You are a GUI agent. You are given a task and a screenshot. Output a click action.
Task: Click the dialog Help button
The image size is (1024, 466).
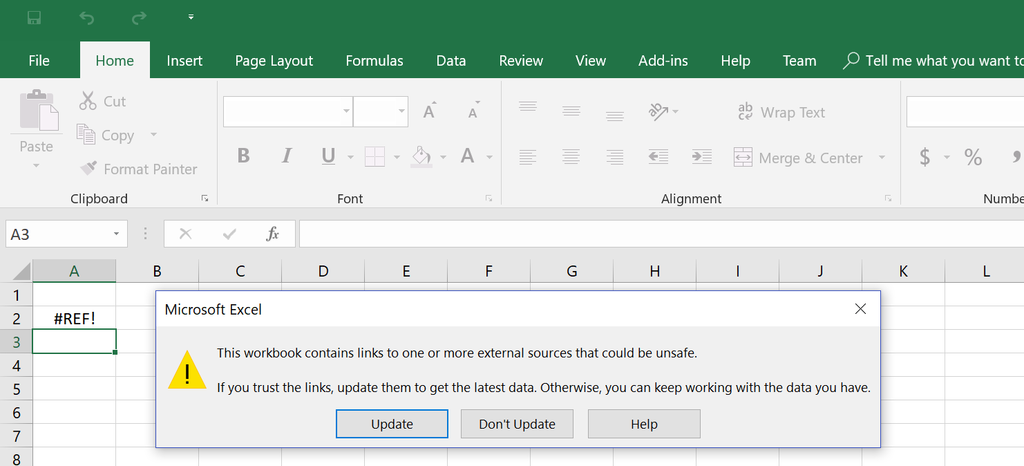click(644, 424)
